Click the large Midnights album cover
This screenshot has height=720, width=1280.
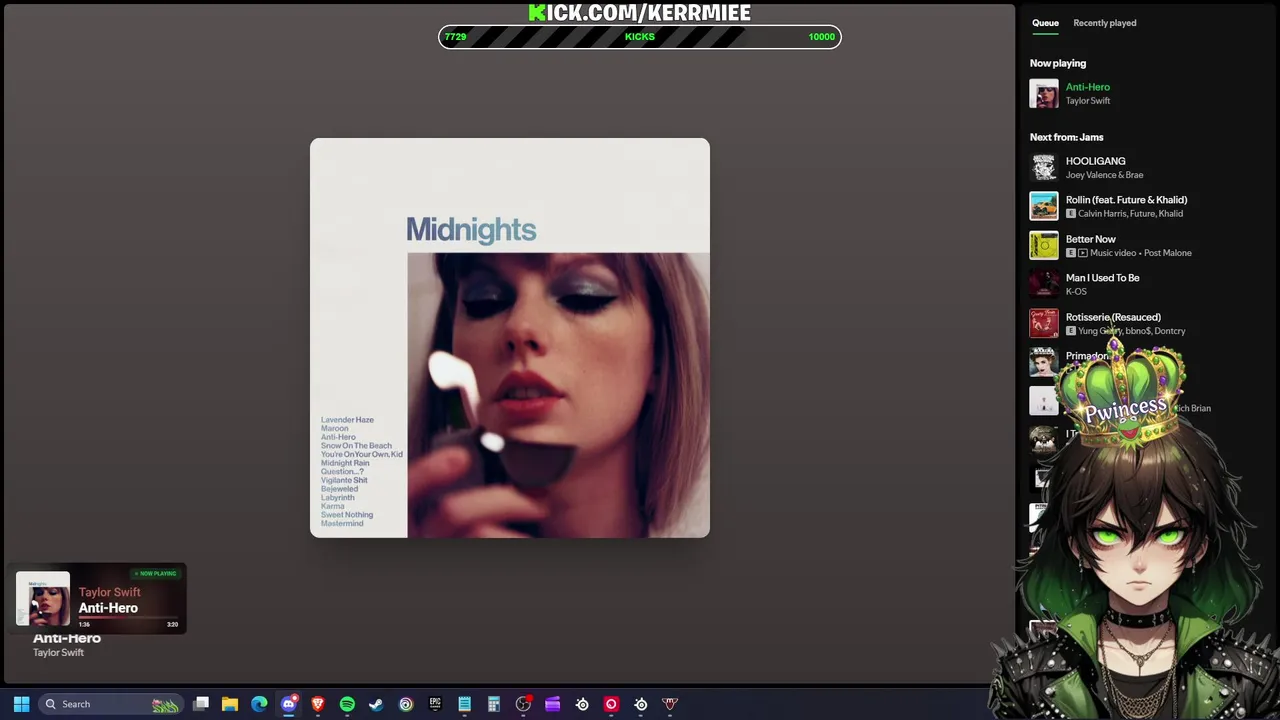coord(510,338)
